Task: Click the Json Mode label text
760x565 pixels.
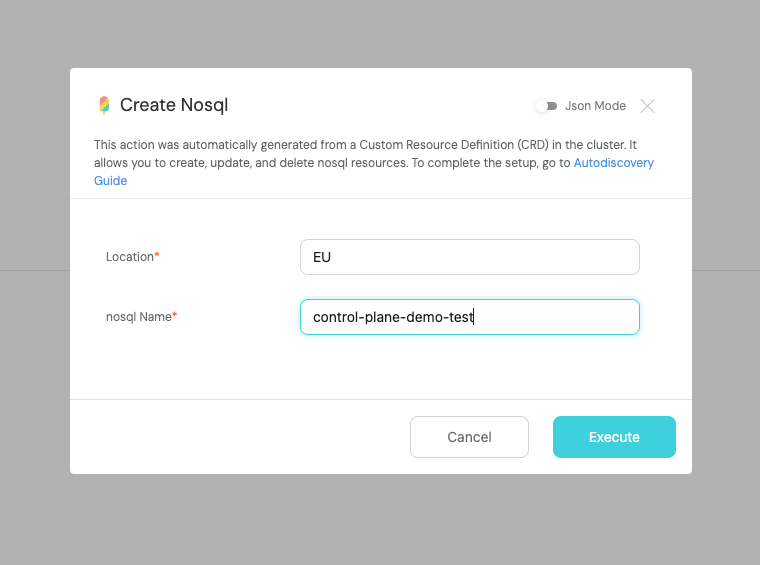Action: pos(595,106)
